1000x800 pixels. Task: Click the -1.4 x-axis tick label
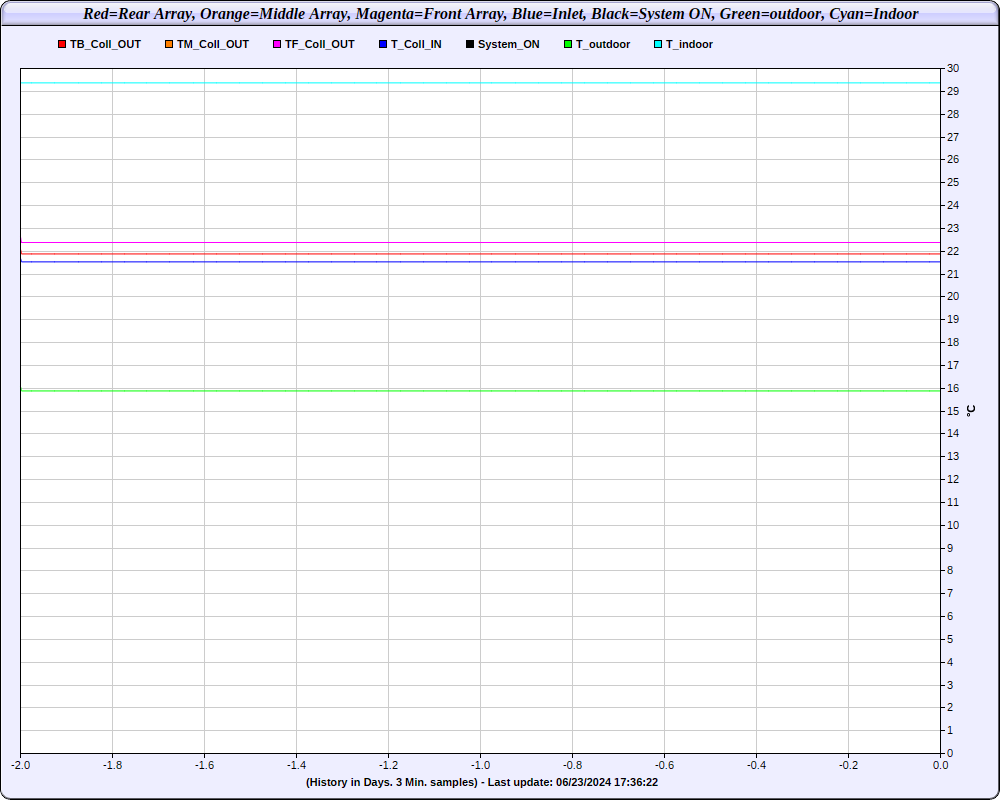[x=296, y=765]
